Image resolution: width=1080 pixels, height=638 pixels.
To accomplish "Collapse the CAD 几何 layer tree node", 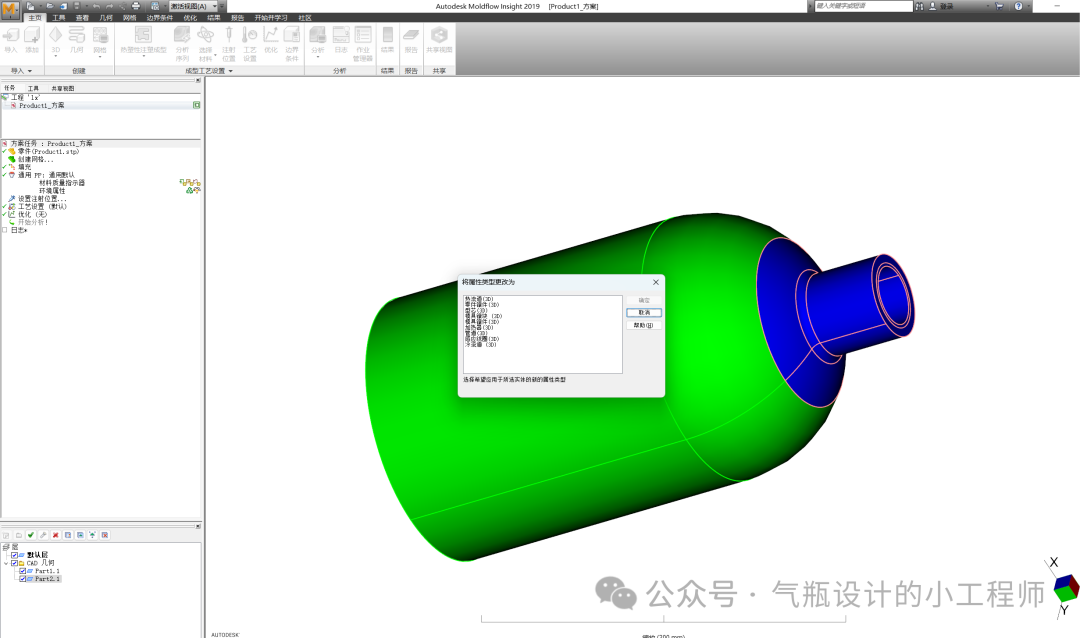I will (x=6, y=563).
